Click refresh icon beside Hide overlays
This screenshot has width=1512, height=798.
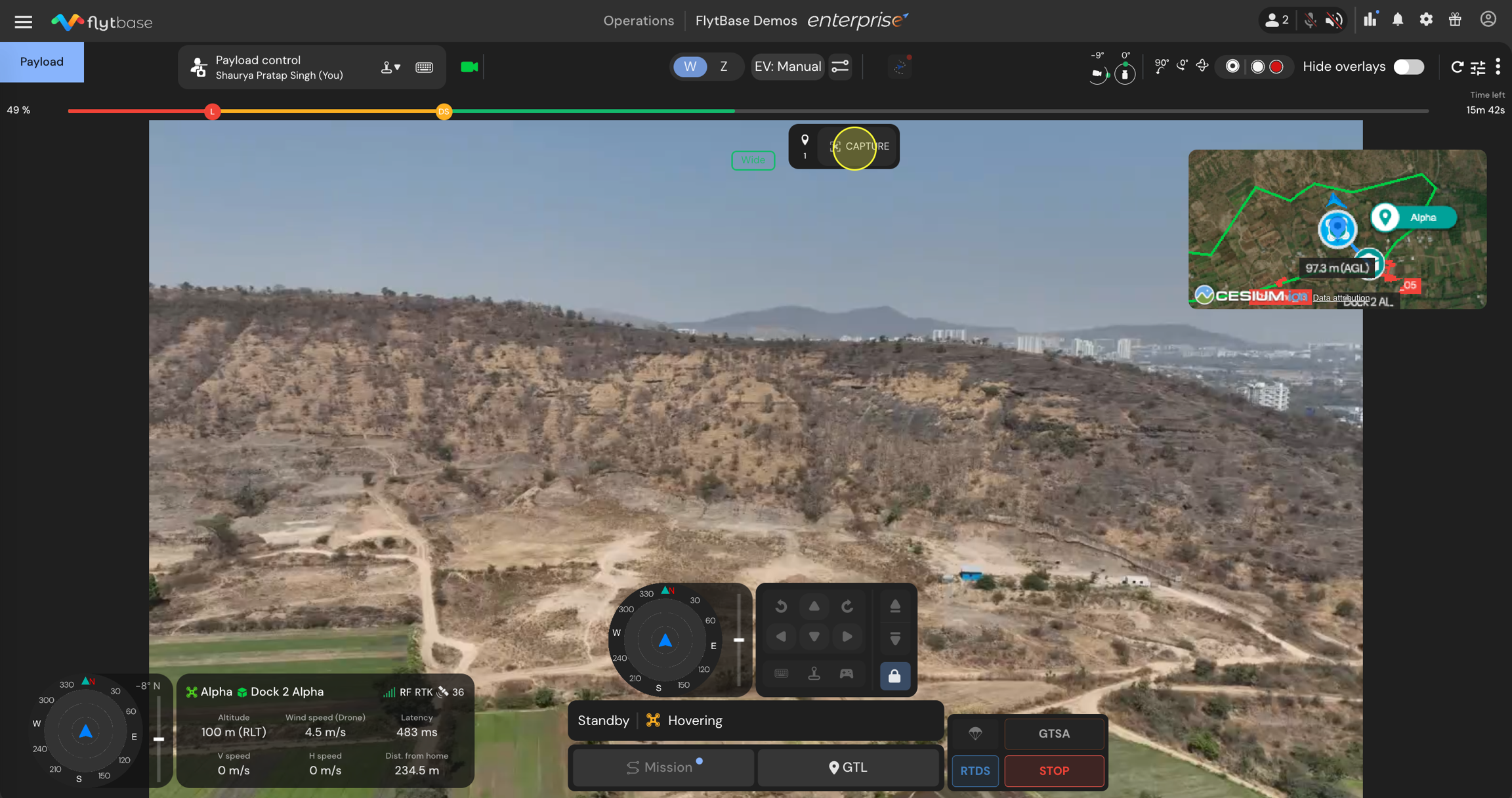point(1457,67)
